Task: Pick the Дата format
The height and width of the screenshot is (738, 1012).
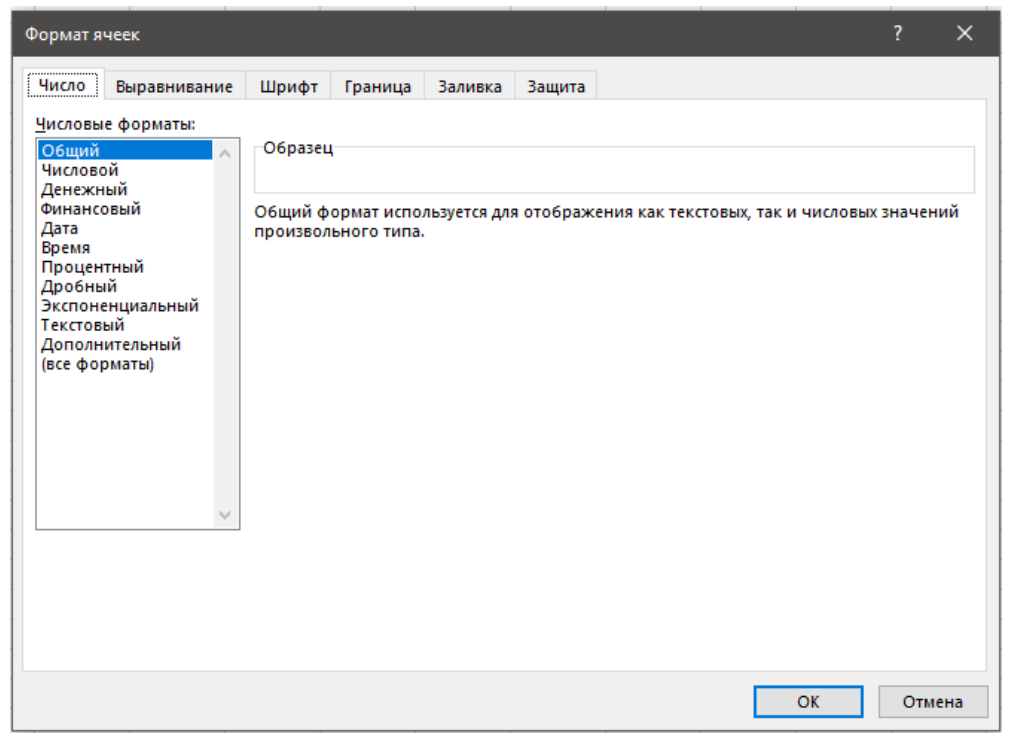Action: click(60, 229)
